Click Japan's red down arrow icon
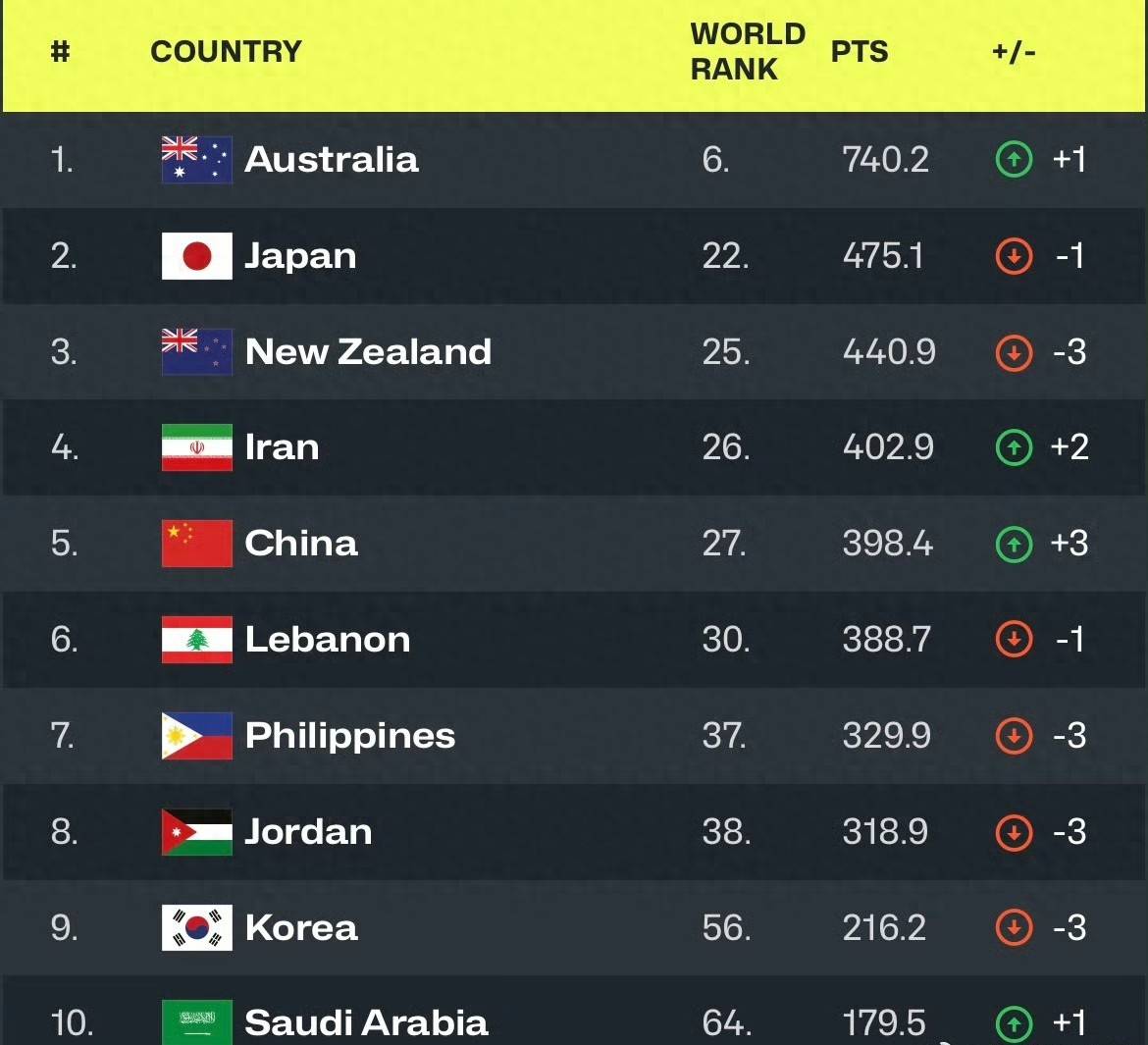The image size is (1148, 1045). 1014,256
